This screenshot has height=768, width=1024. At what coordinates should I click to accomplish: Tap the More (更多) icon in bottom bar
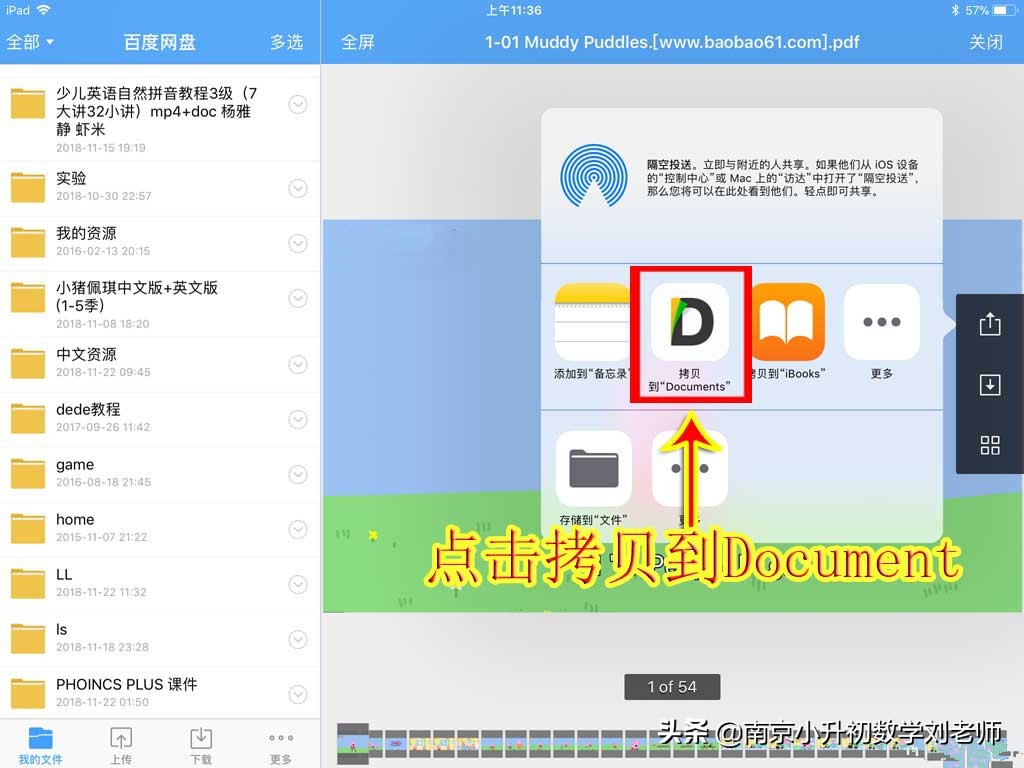[281, 742]
